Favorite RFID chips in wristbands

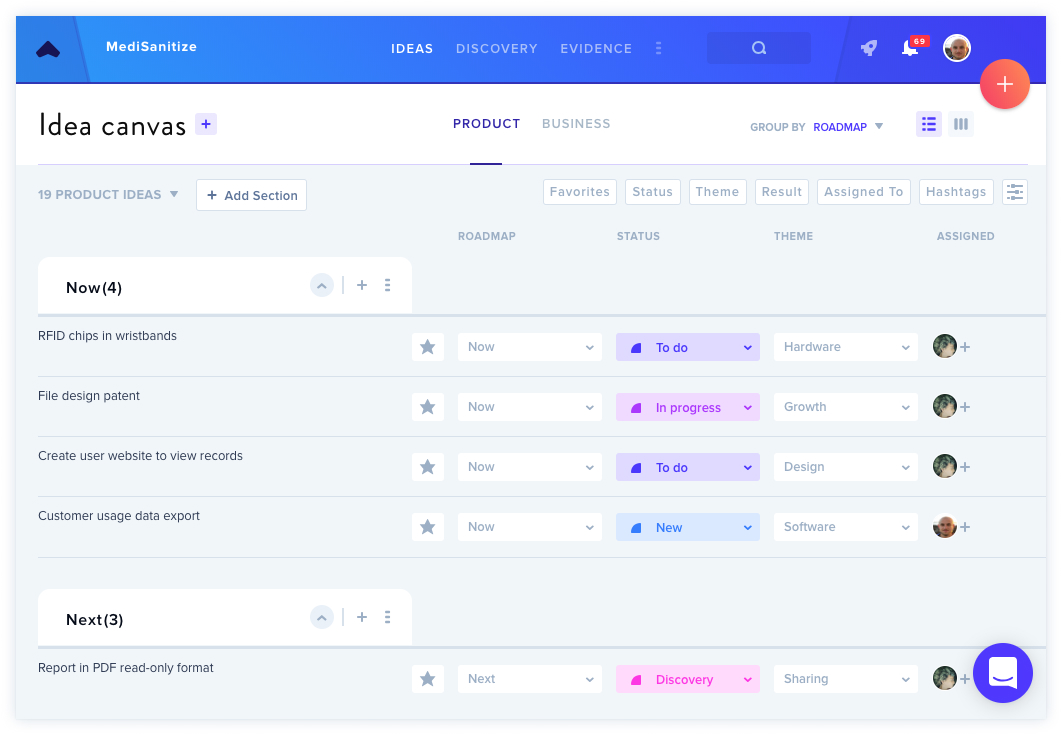427,347
